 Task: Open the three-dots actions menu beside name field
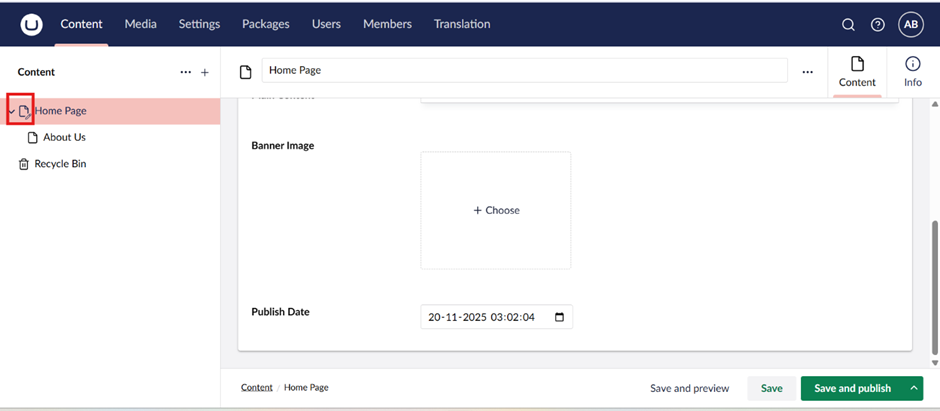click(808, 72)
